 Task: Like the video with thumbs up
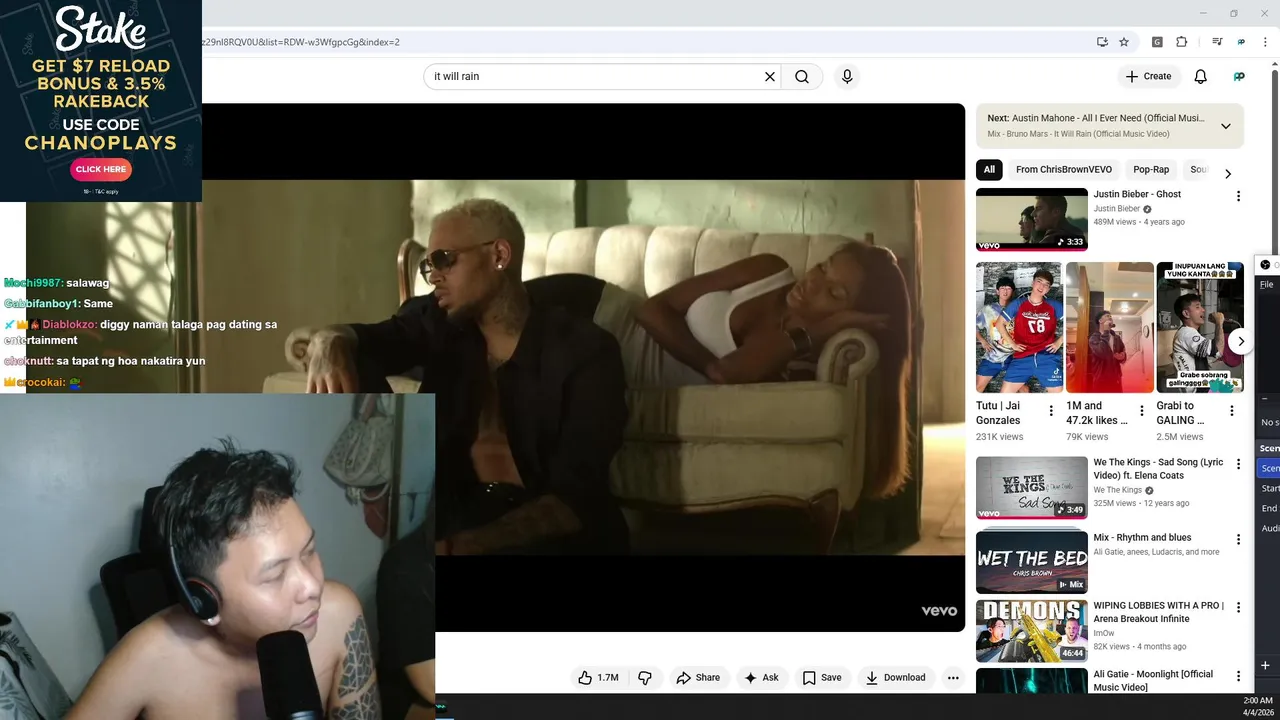pos(598,677)
